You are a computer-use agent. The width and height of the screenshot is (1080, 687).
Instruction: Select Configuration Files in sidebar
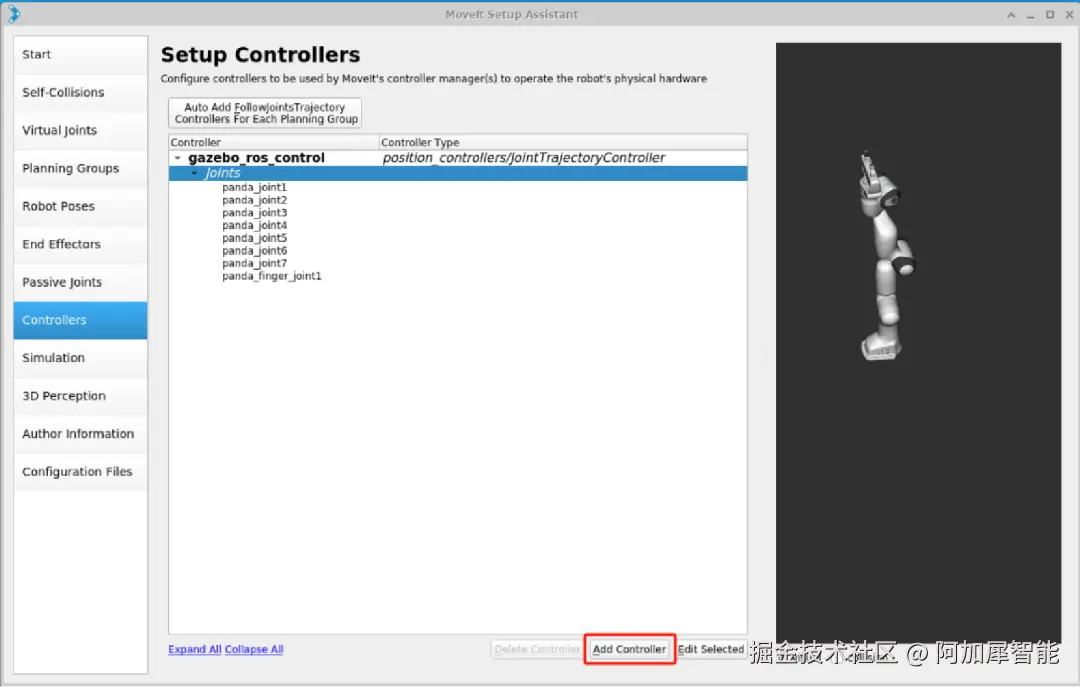click(80, 471)
